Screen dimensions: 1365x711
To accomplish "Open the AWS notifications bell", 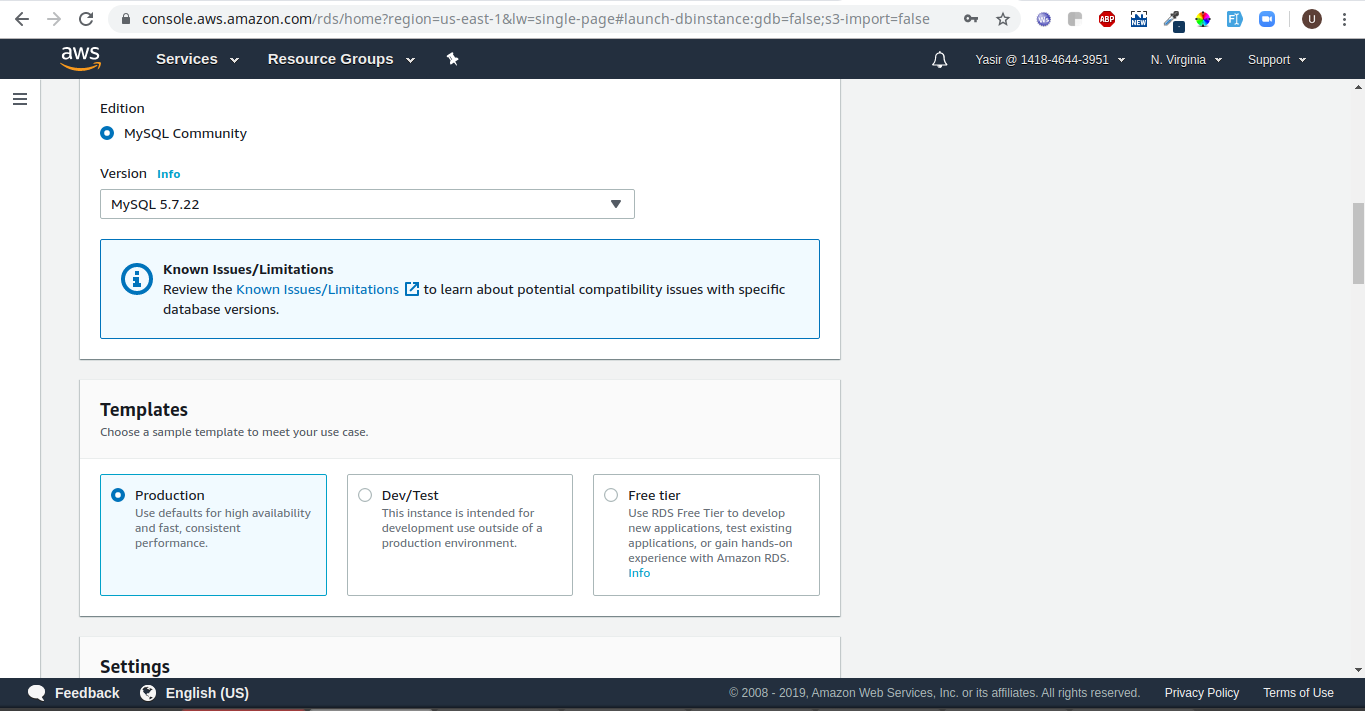I will tap(939, 60).
